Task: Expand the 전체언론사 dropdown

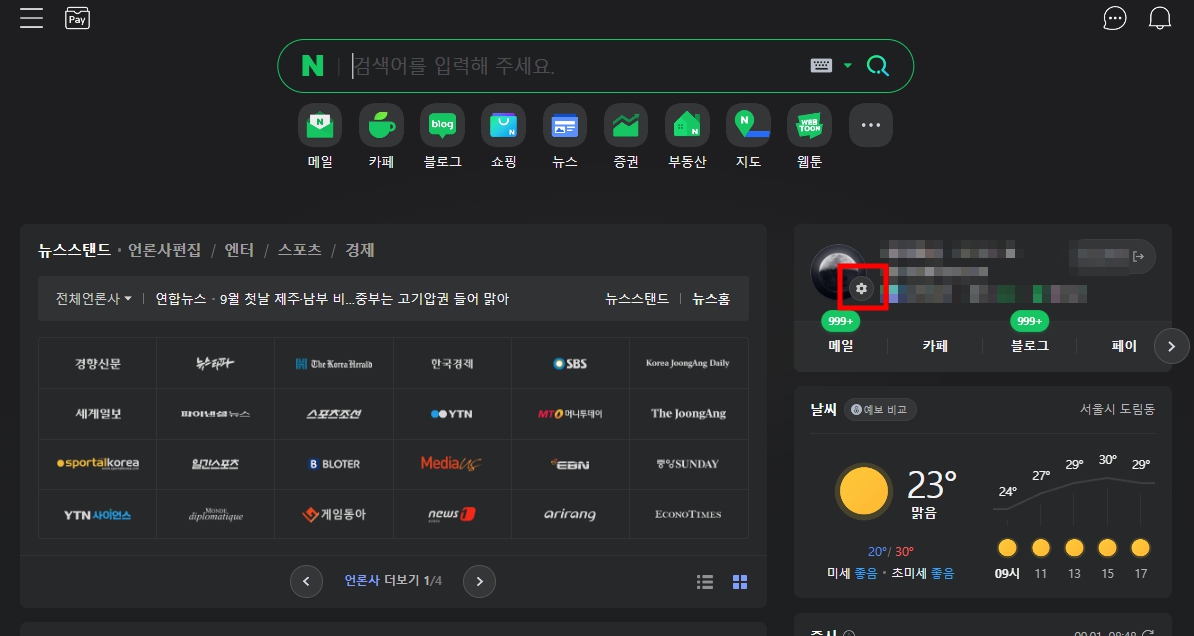Action: coord(94,299)
